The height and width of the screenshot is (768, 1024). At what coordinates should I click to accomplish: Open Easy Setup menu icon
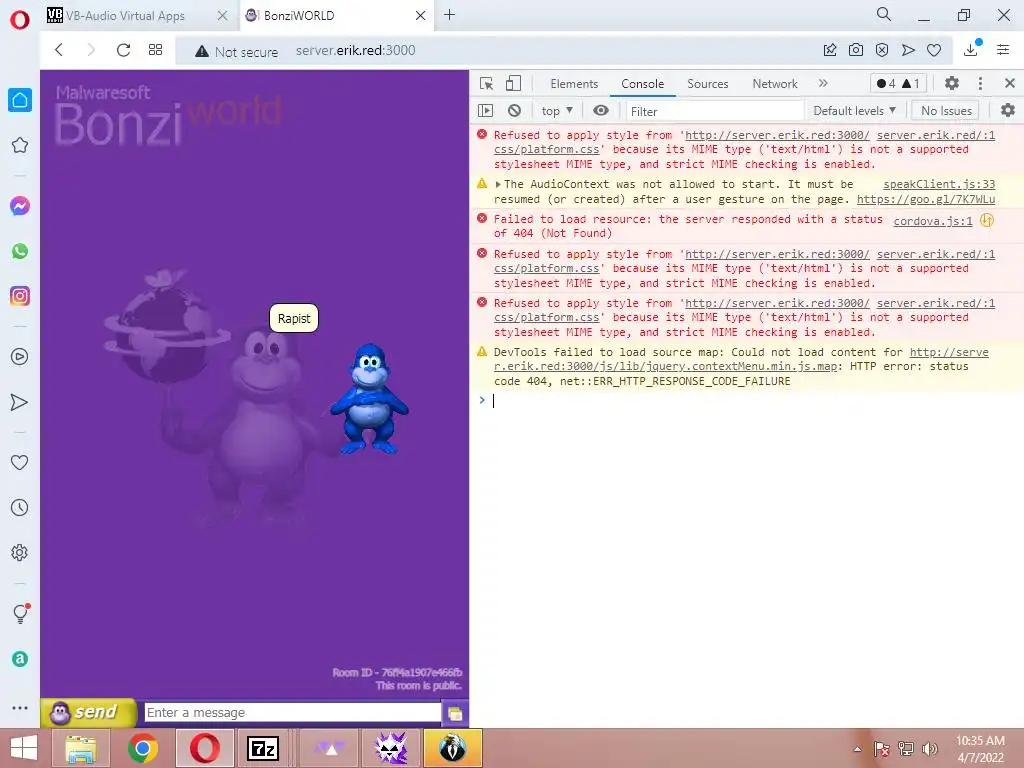(x=1003, y=50)
